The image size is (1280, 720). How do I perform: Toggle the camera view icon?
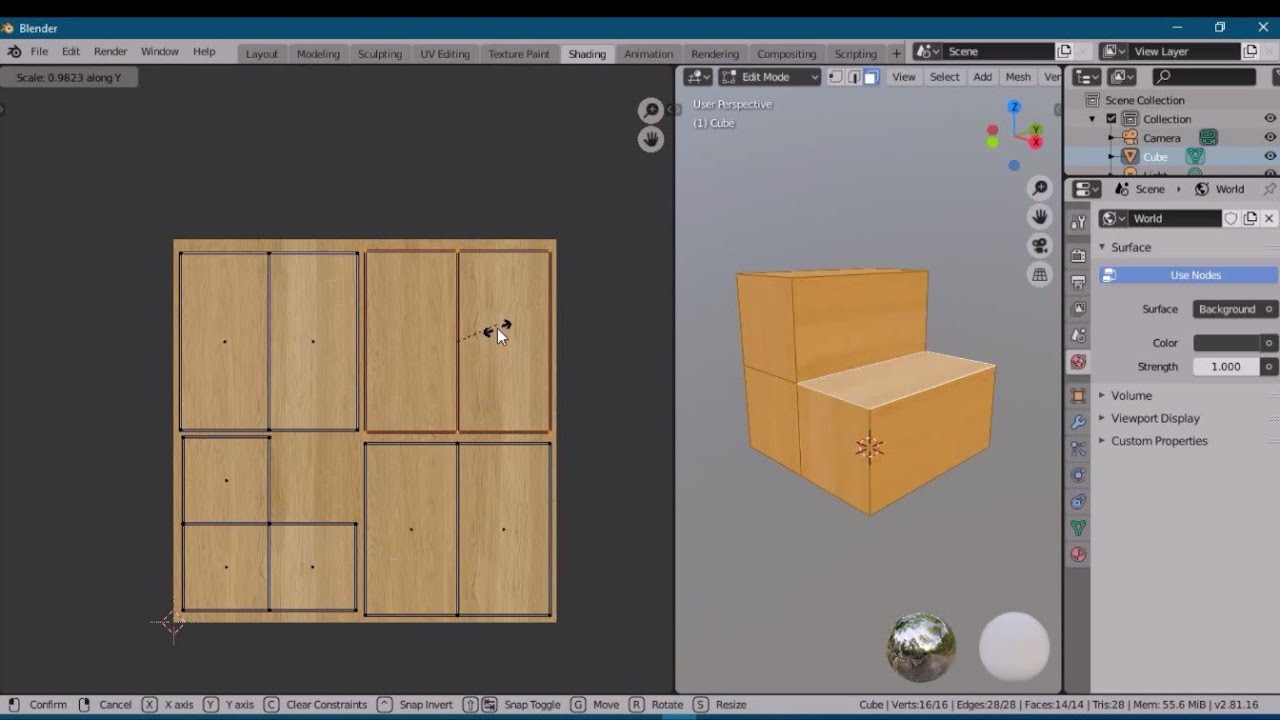point(1040,246)
